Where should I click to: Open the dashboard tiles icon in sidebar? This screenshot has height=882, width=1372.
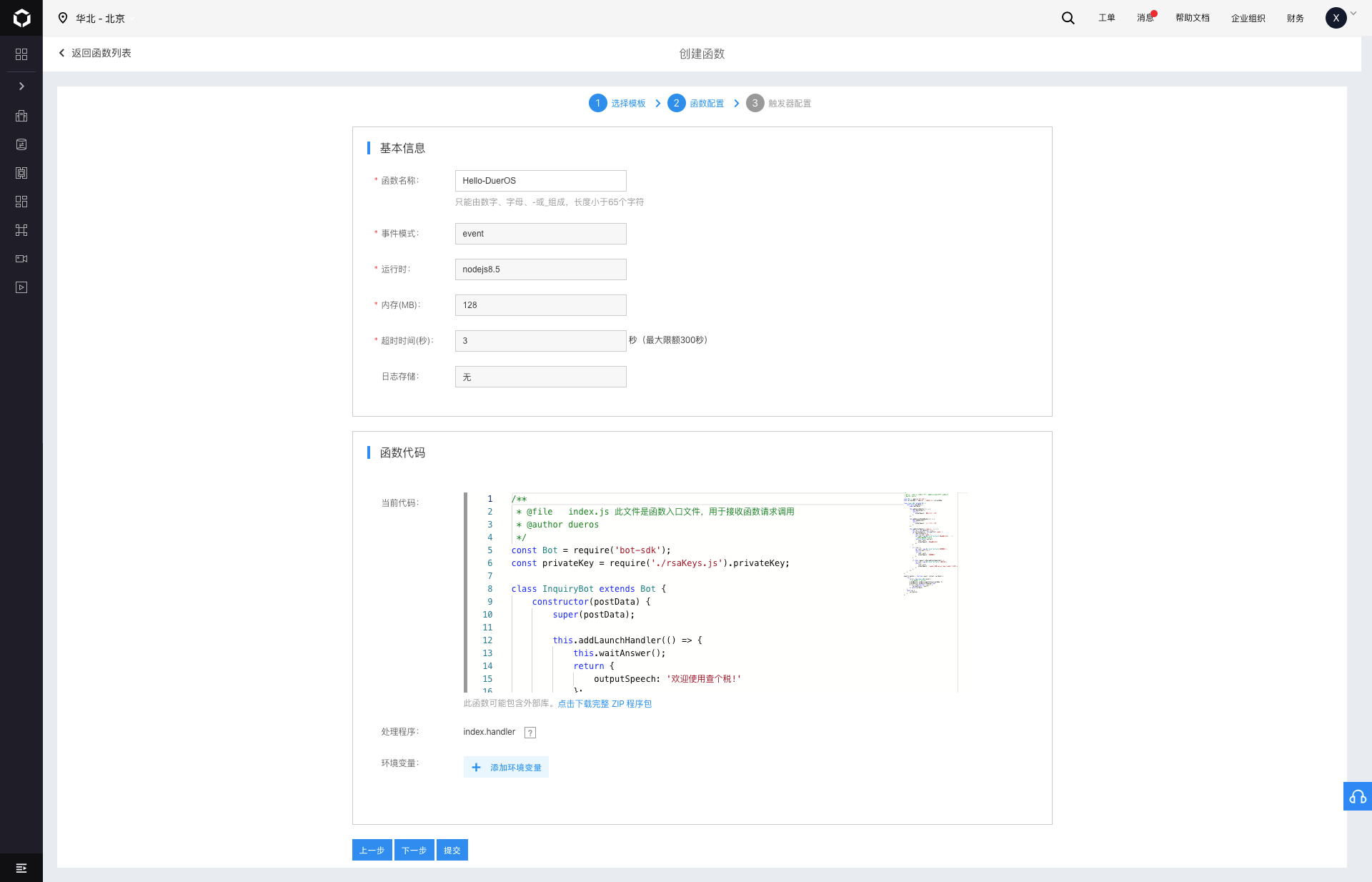[x=21, y=202]
